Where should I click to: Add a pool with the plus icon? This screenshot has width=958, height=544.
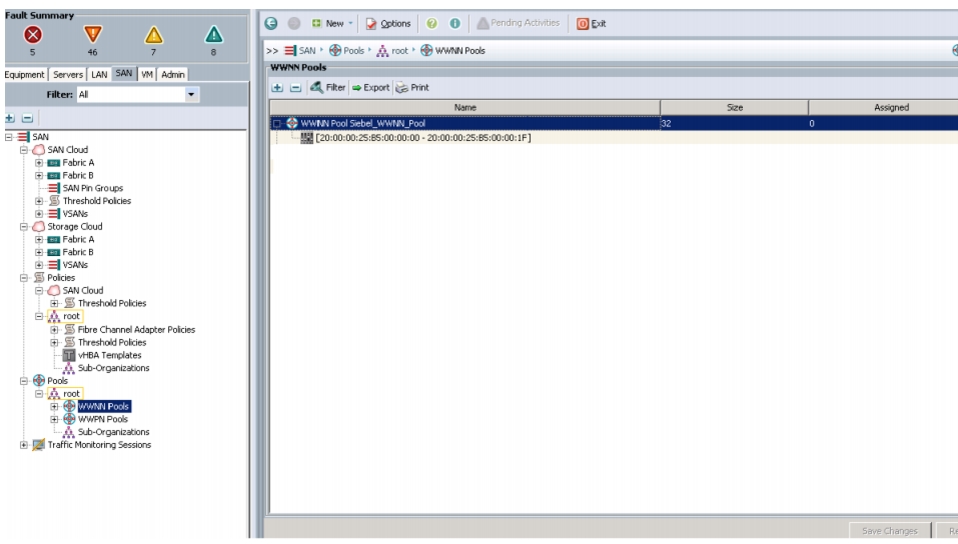pos(277,87)
